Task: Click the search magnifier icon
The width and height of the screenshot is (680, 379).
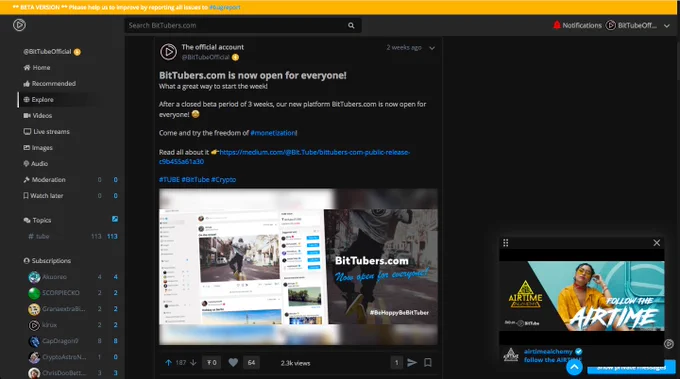Action: 351,26
